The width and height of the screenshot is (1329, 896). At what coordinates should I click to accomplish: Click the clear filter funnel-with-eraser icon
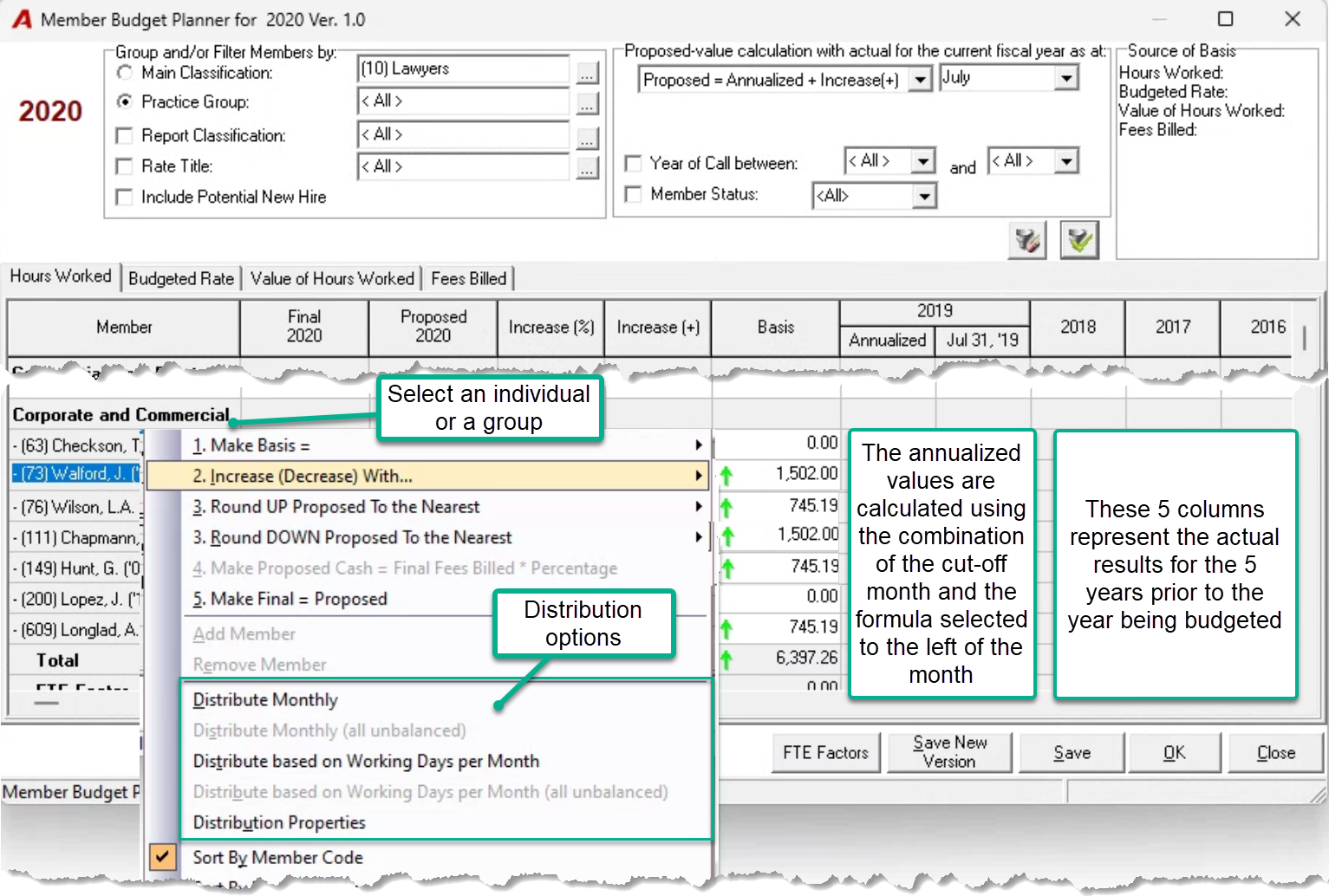1027,240
